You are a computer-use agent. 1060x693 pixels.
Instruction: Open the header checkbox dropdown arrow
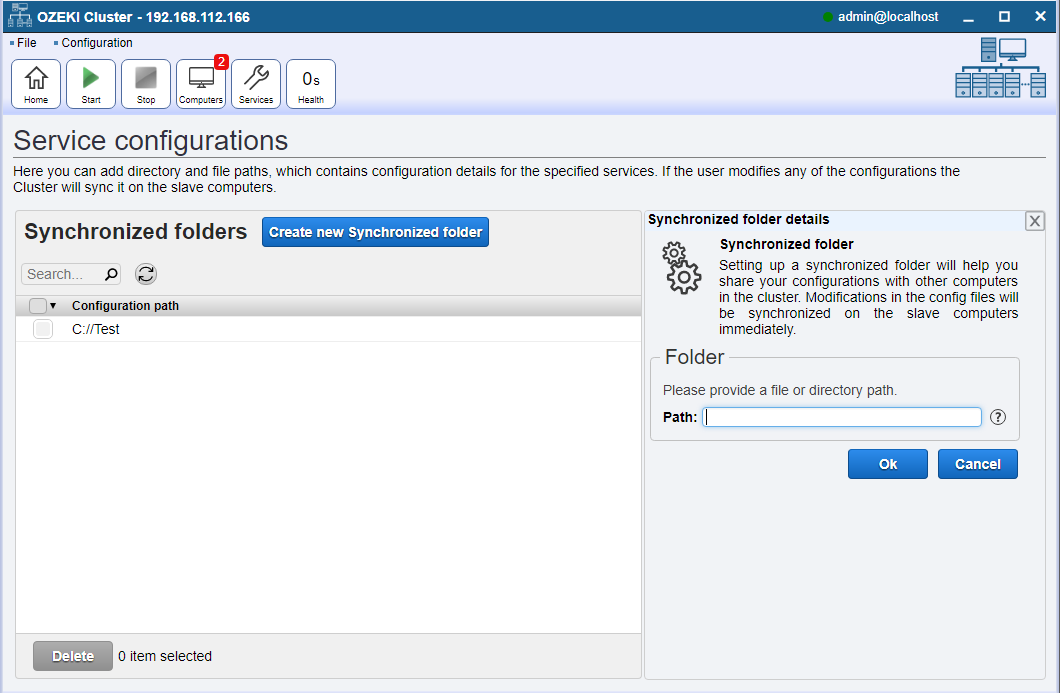[x=53, y=306]
